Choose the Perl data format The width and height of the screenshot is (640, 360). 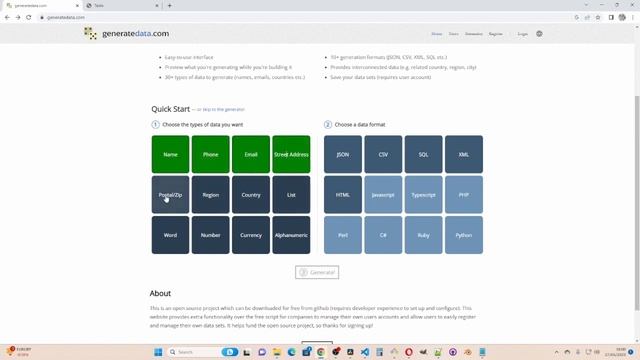pyautogui.click(x=343, y=235)
